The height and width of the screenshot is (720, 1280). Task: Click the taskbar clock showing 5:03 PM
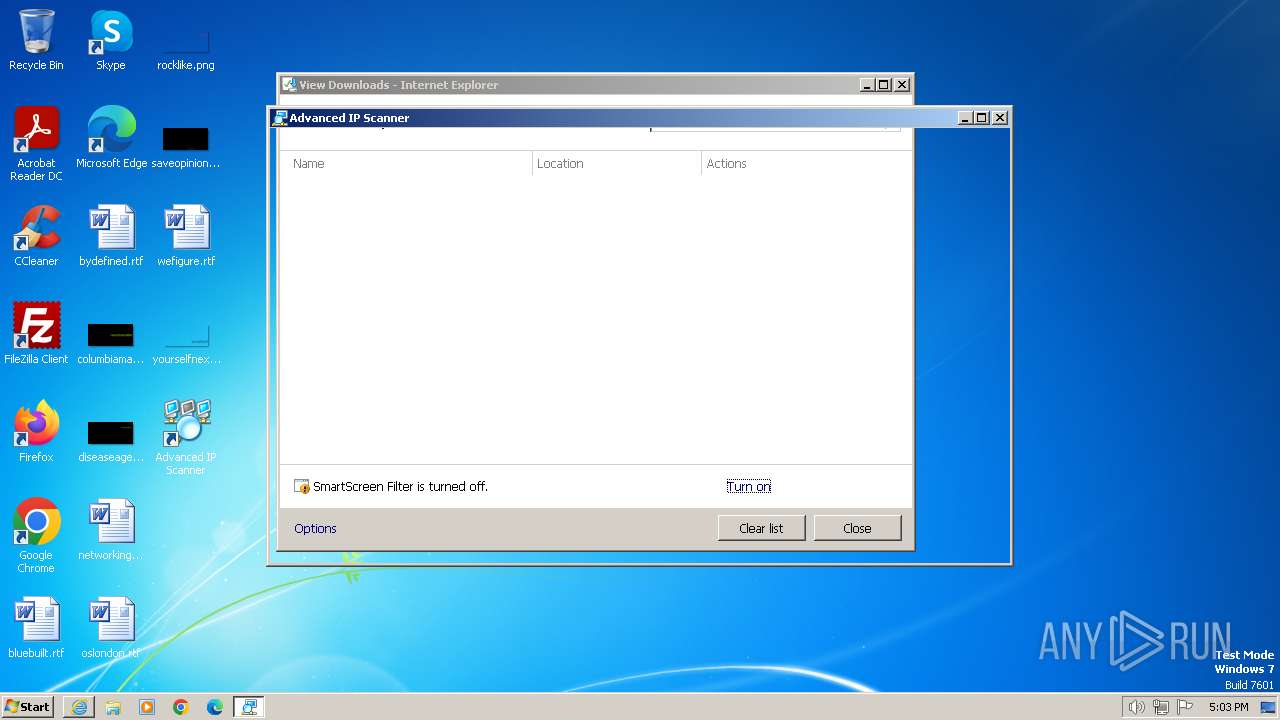[x=1228, y=707]
